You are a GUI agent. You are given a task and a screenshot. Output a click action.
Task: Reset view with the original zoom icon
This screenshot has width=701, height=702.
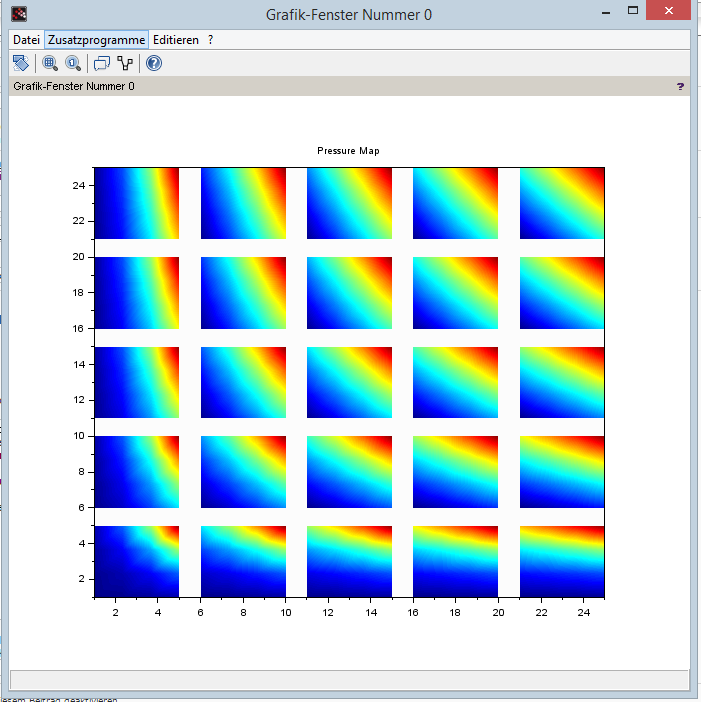pos(73,63)
